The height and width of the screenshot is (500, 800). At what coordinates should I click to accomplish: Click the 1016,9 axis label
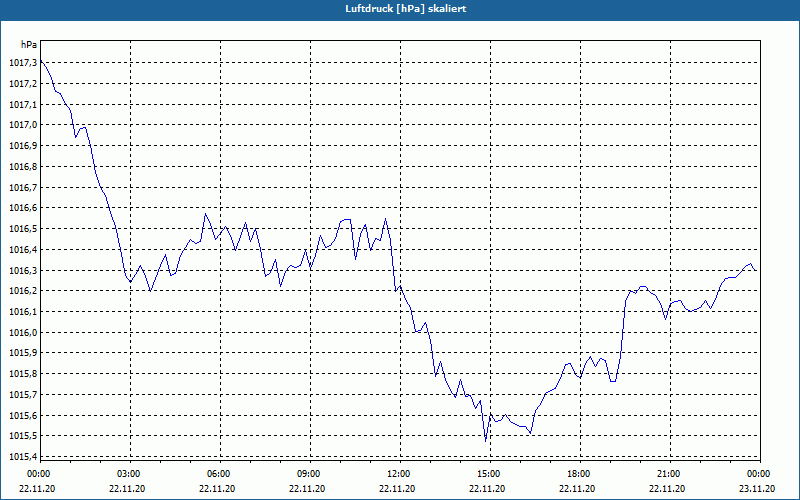23,146
